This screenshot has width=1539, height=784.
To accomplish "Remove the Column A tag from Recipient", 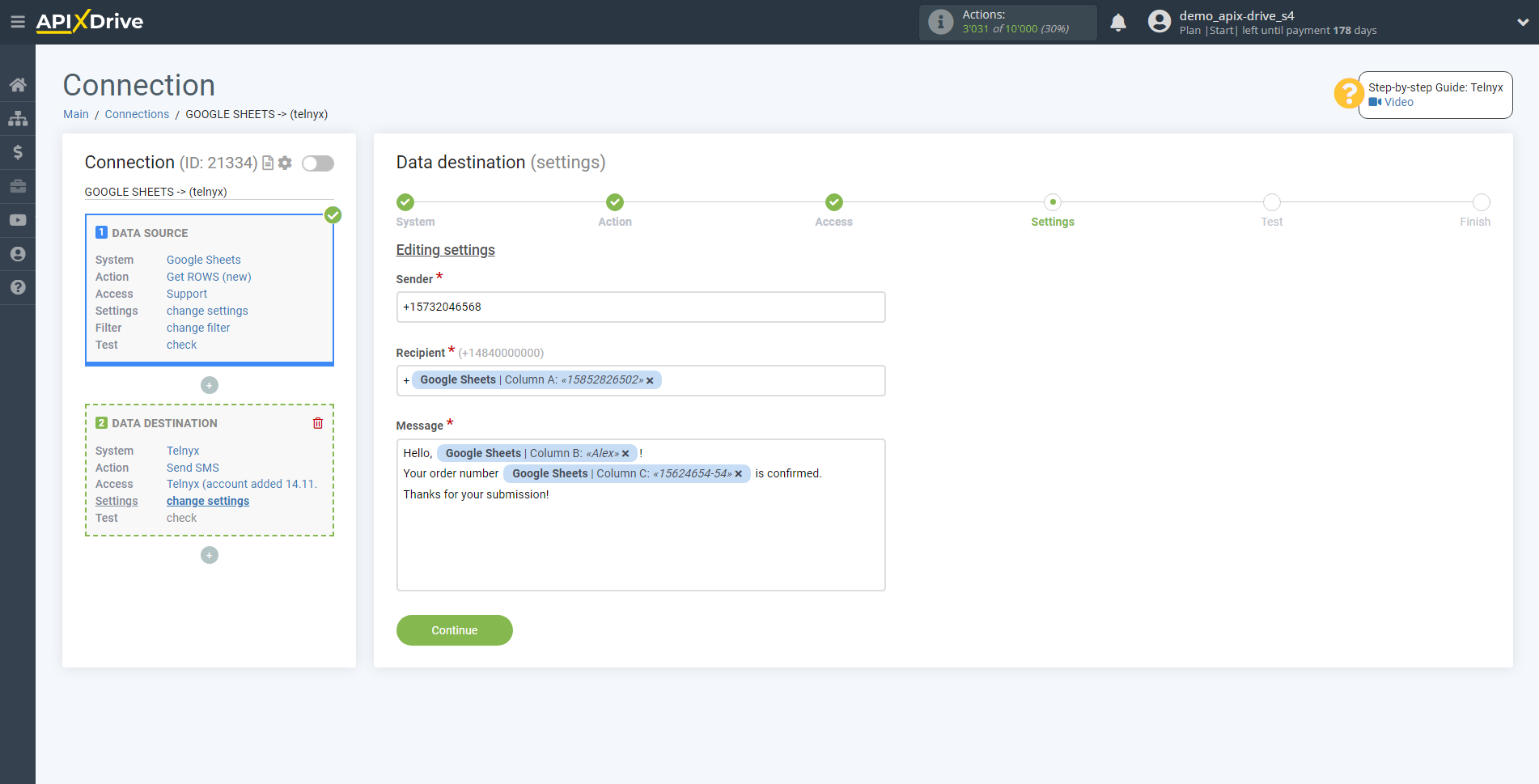I will [x=650, y=380].
